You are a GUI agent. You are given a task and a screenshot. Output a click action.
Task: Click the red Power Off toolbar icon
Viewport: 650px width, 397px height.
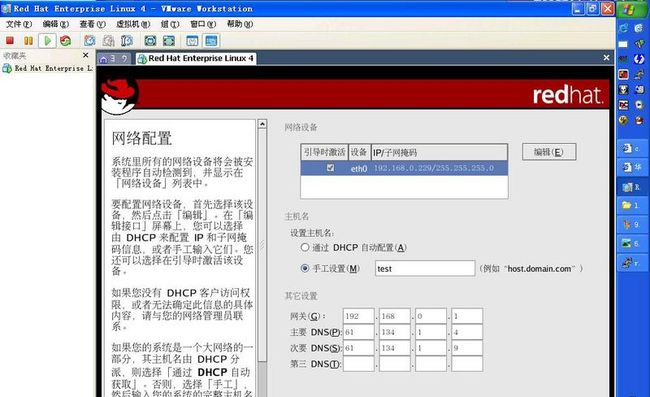click(10, 41)
